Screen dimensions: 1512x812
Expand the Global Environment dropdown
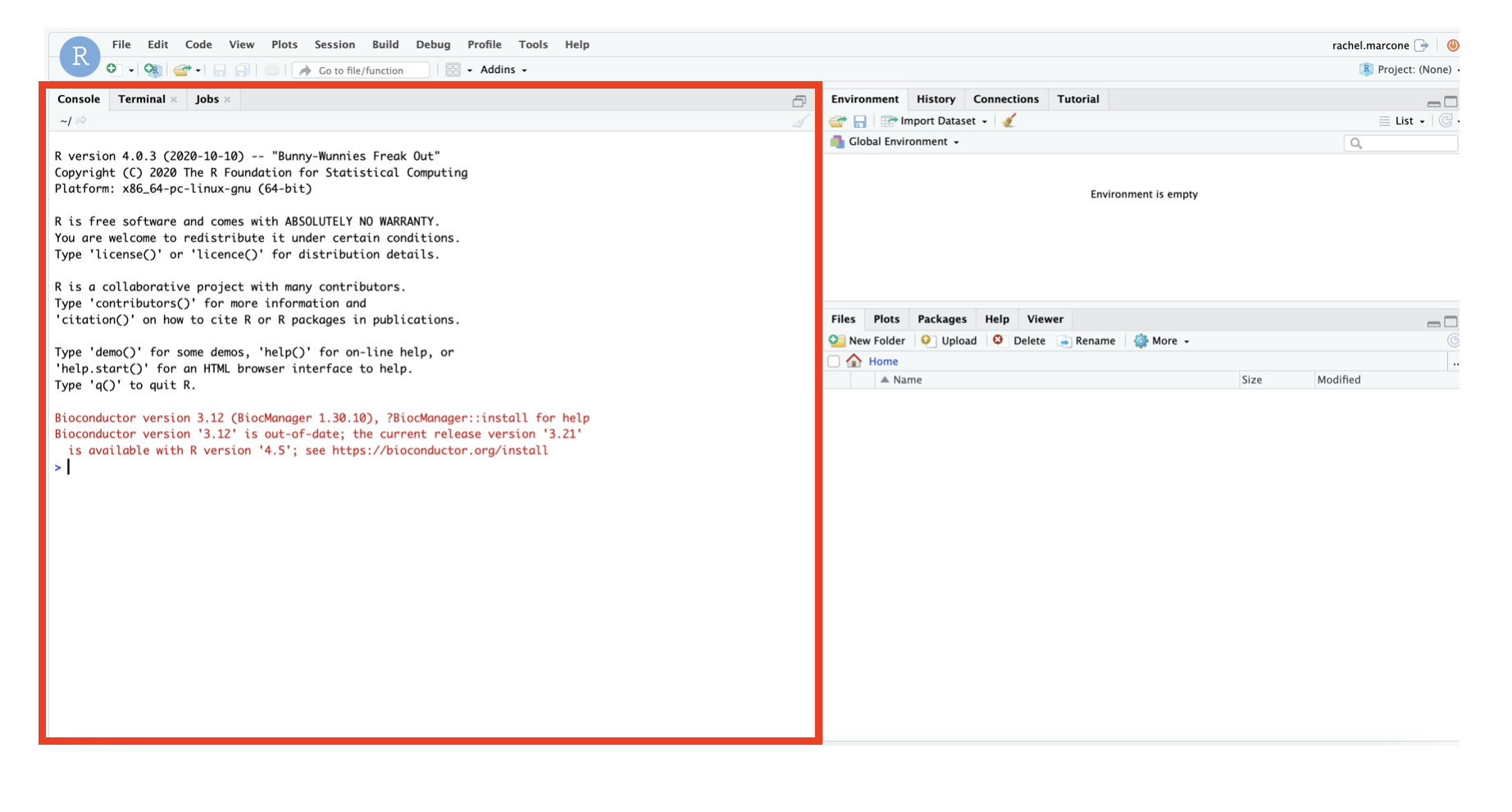902,142
